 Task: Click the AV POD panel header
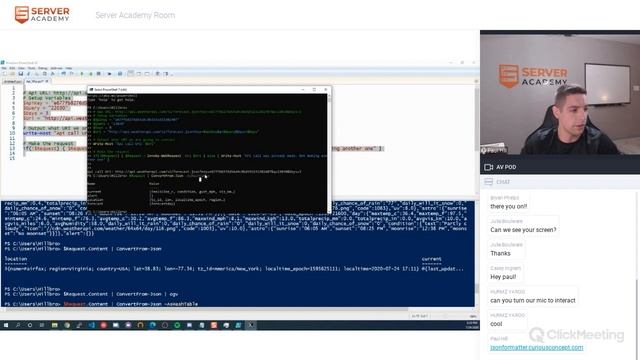tap(560, 167)
